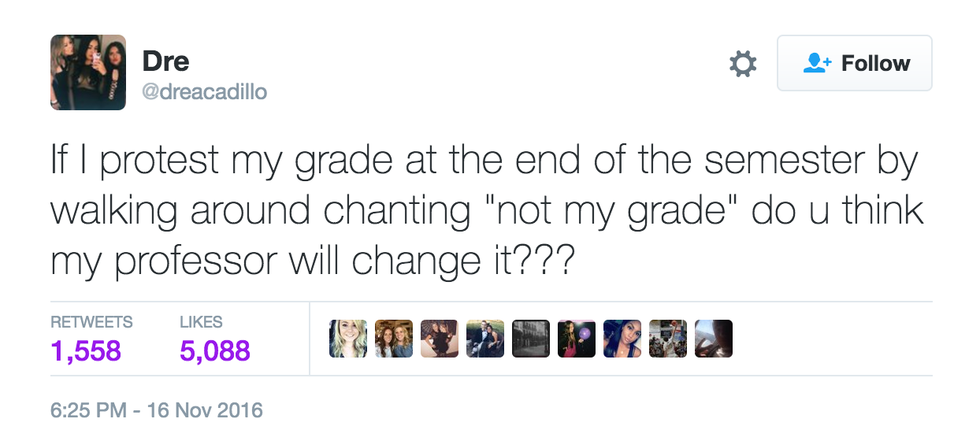
Task: Click the liker avatar with purple balloon
Action: 576,339
